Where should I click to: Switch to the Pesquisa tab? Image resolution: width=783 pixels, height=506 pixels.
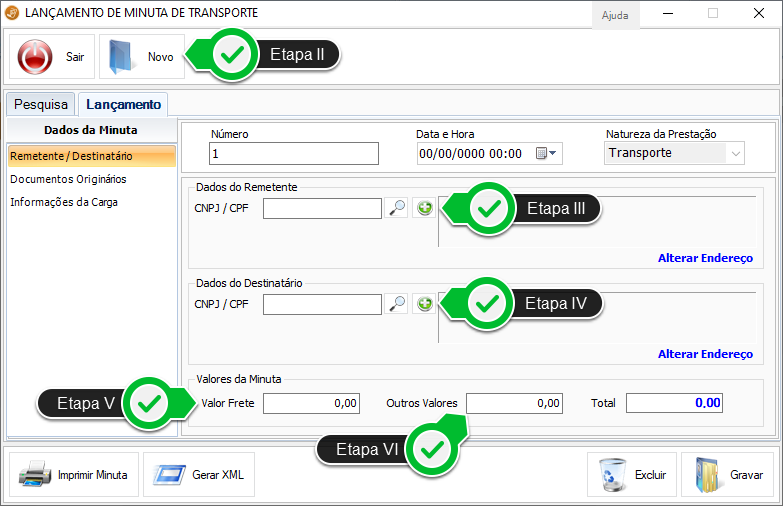point(41,104)
